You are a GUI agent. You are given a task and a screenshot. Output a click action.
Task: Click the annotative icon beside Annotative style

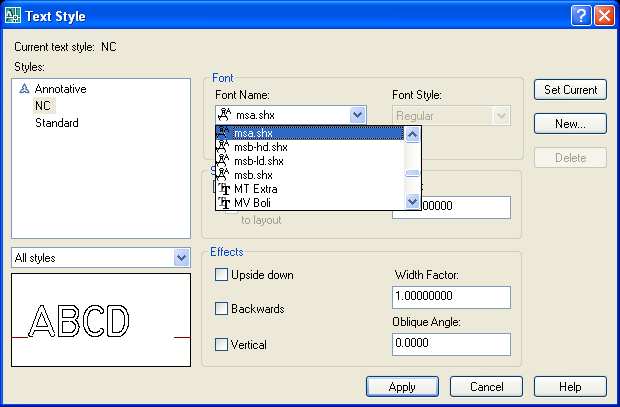25,89
